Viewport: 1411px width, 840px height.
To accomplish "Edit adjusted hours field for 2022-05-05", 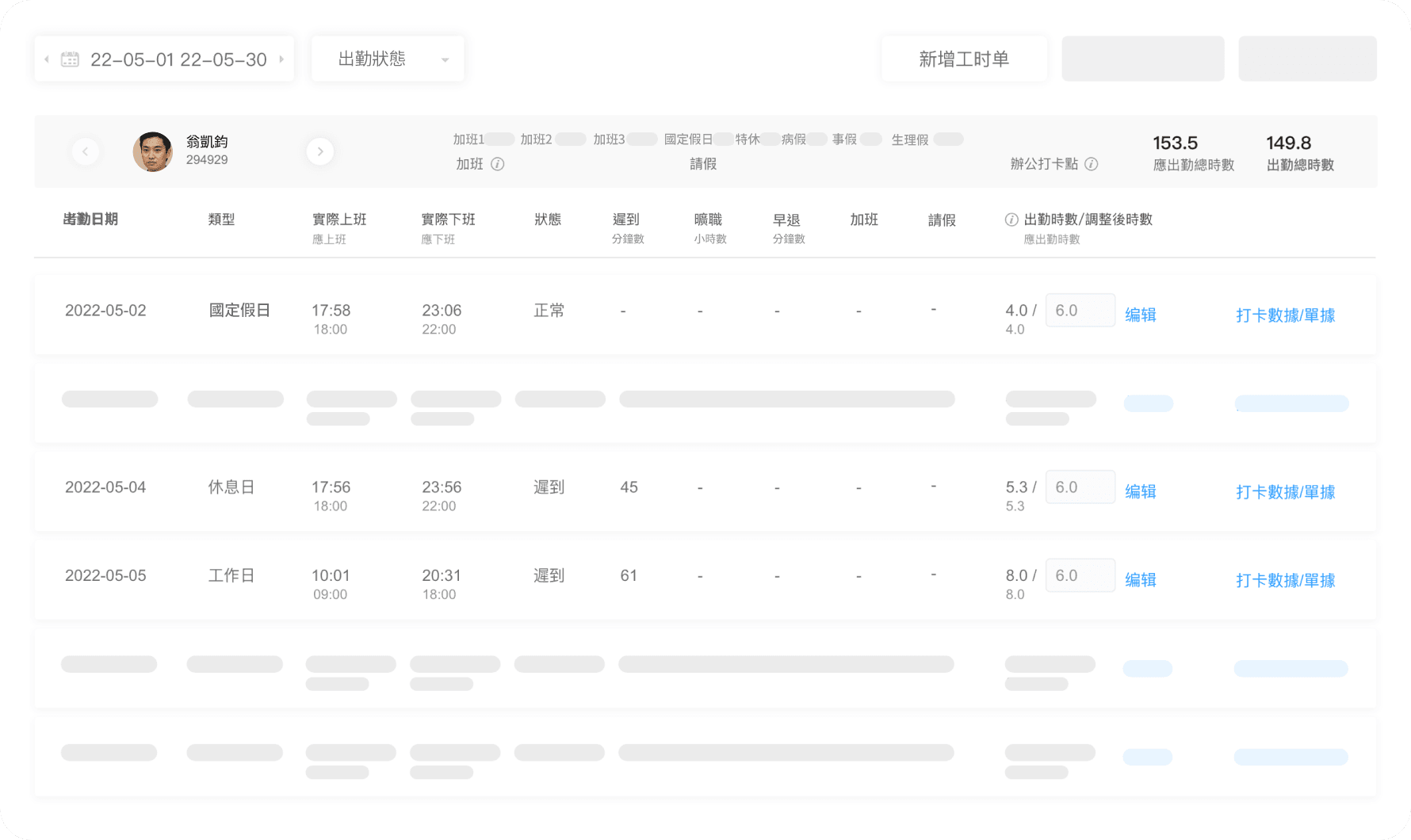I will [x=1080, y=575].
